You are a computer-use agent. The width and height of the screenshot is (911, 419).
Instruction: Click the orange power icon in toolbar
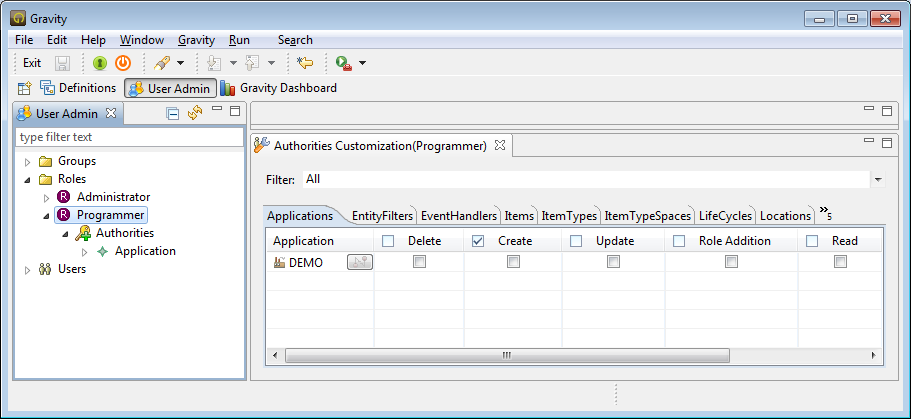click(x=123, y=63)
